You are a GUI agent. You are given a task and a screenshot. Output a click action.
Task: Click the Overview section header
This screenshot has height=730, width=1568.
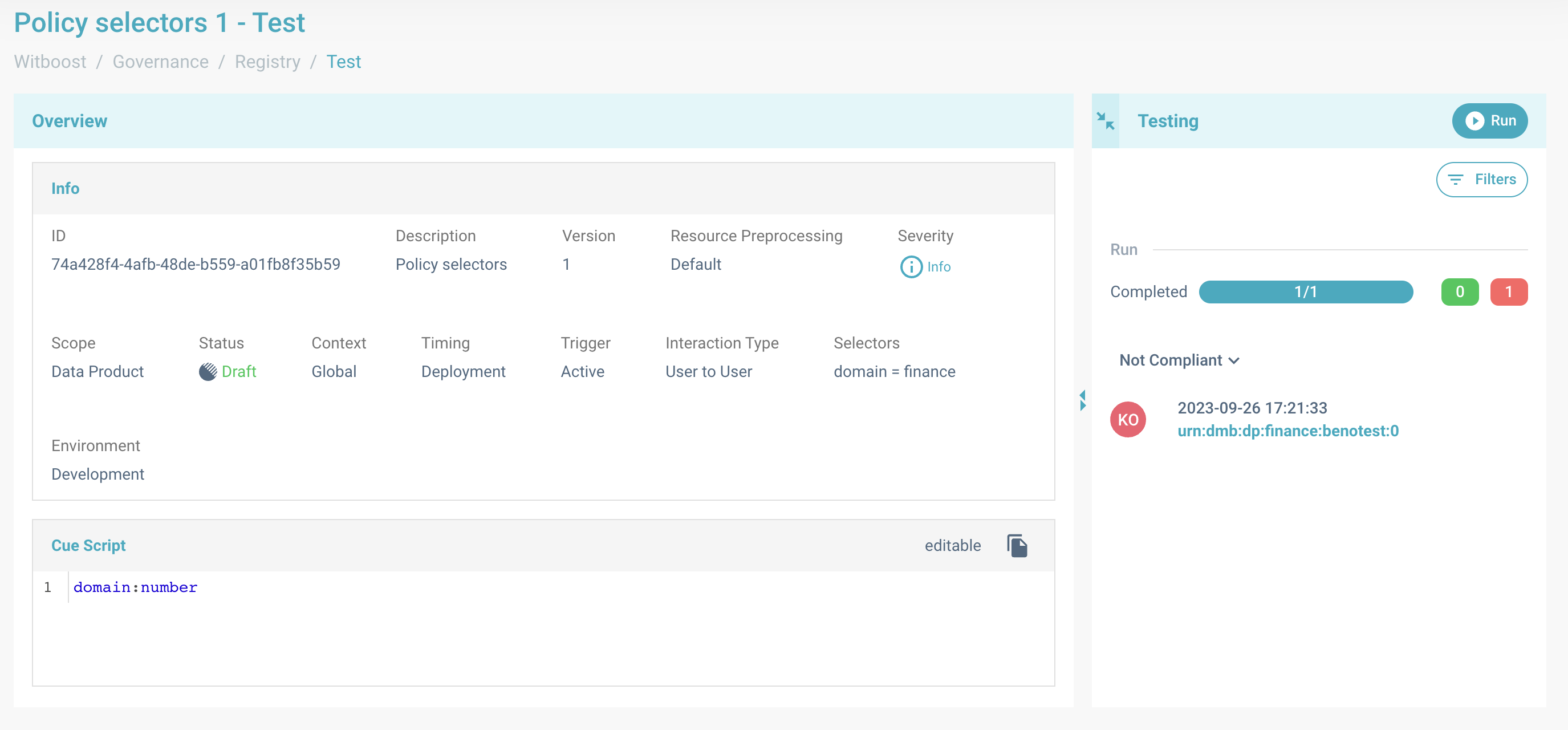[x=70, y=120]
